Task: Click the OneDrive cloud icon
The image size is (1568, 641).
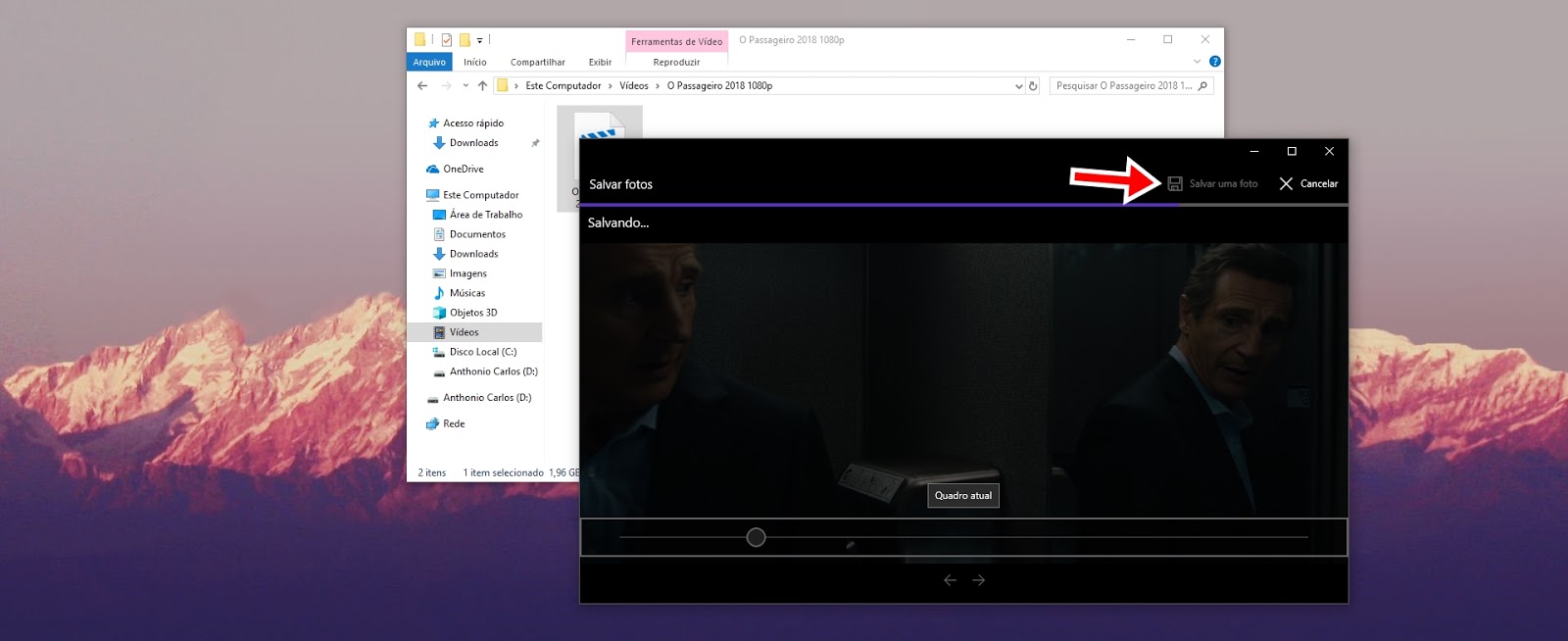Action: coord(433,170)
